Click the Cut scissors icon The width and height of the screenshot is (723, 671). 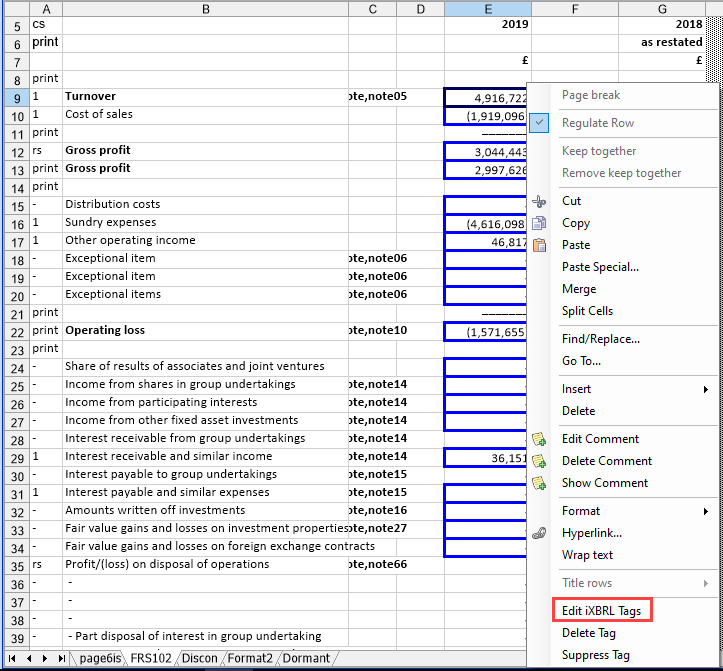(539, 202)
